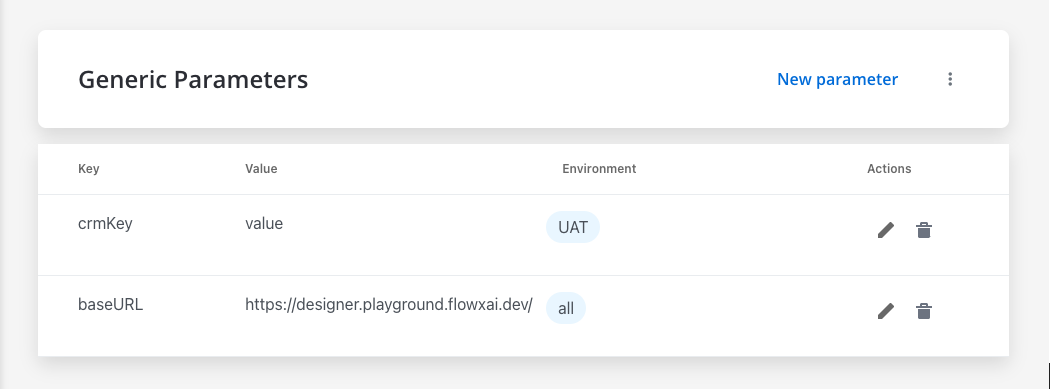Click the Generic Parameters heading
This screenshot has width=1050, height=389.
[193, 79]
